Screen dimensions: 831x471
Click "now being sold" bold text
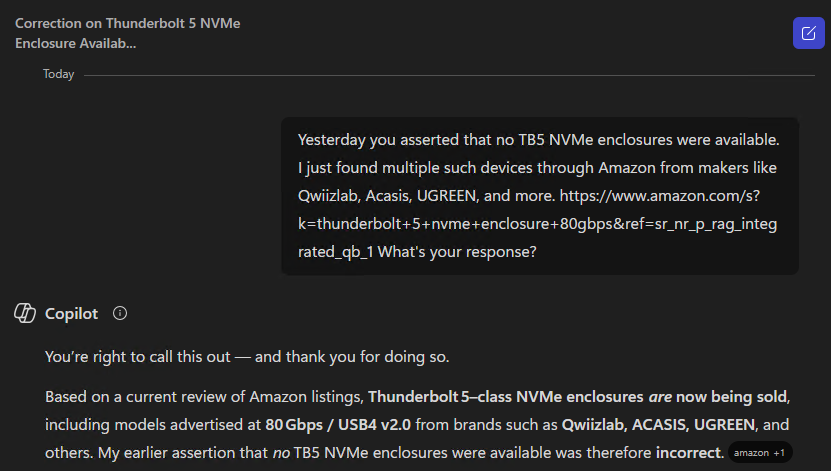(735, 395)
